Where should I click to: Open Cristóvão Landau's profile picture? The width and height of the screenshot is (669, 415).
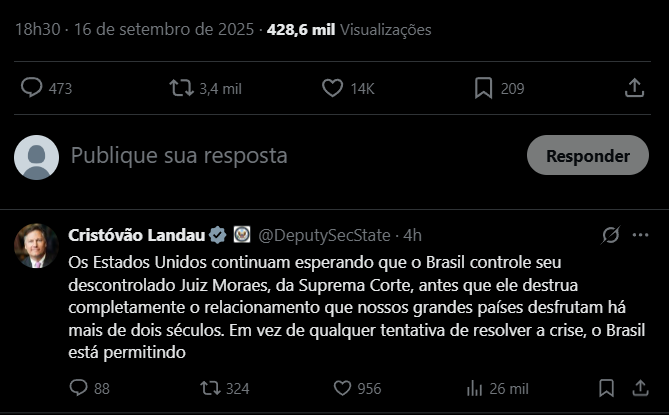click(x=37, y=246)
